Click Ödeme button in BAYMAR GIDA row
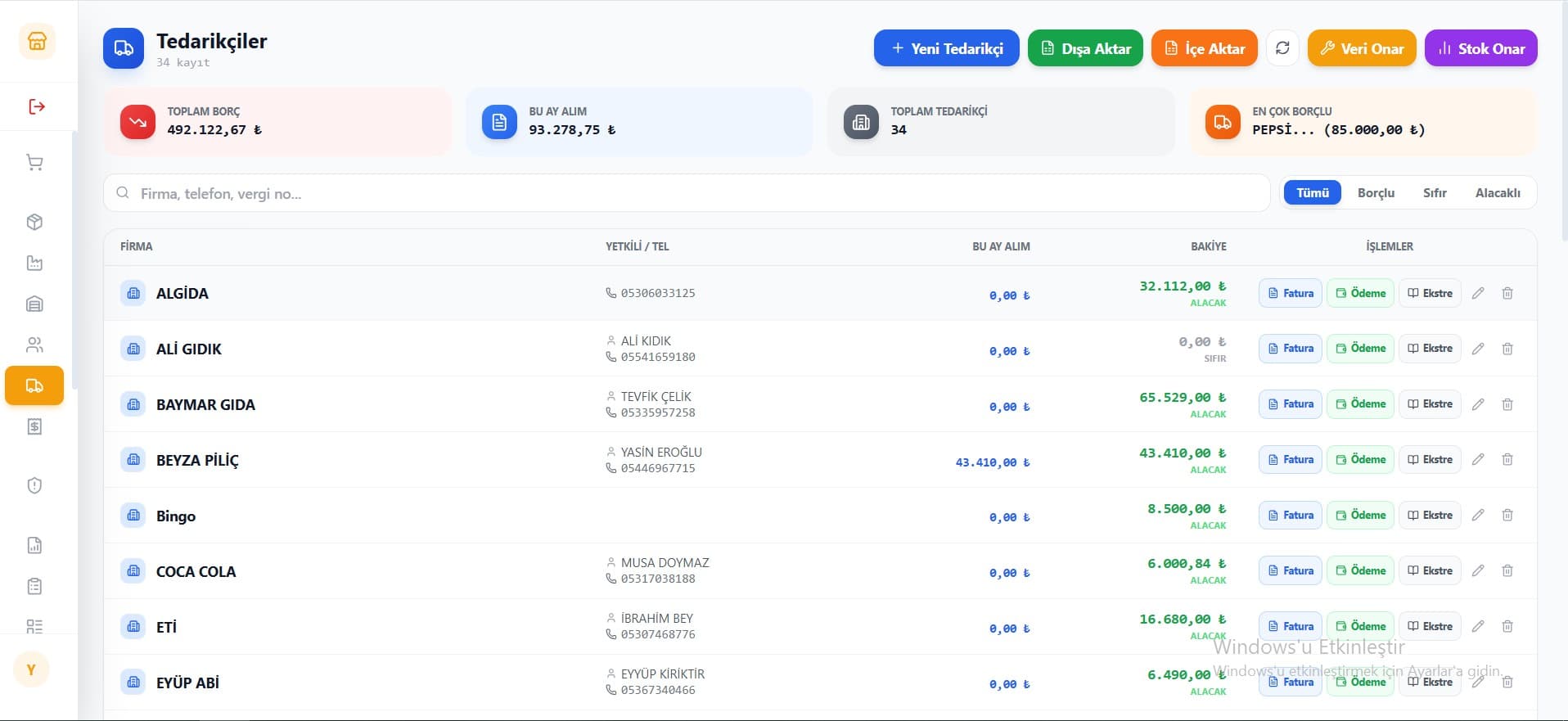Screen dimensions: 1568x721 1360,404
